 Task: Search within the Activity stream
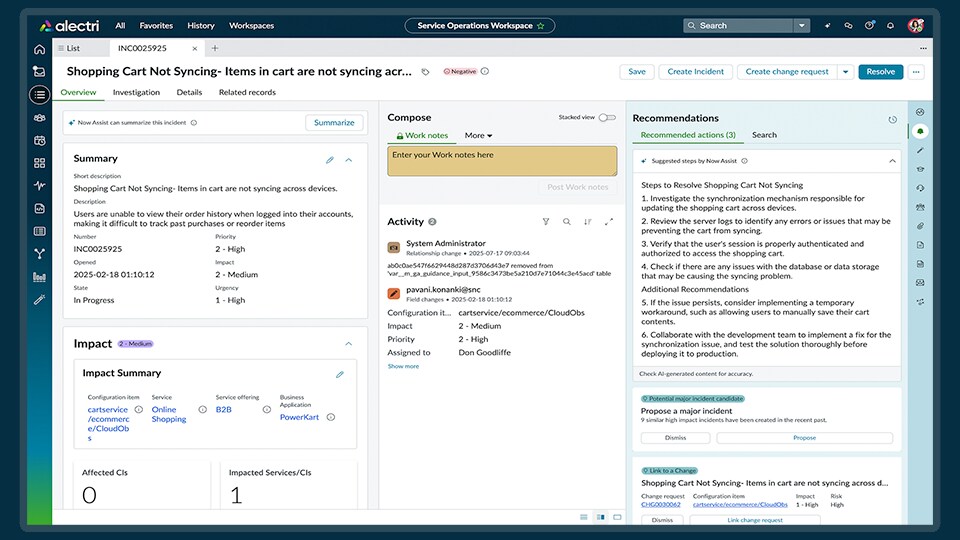[567, 222]
